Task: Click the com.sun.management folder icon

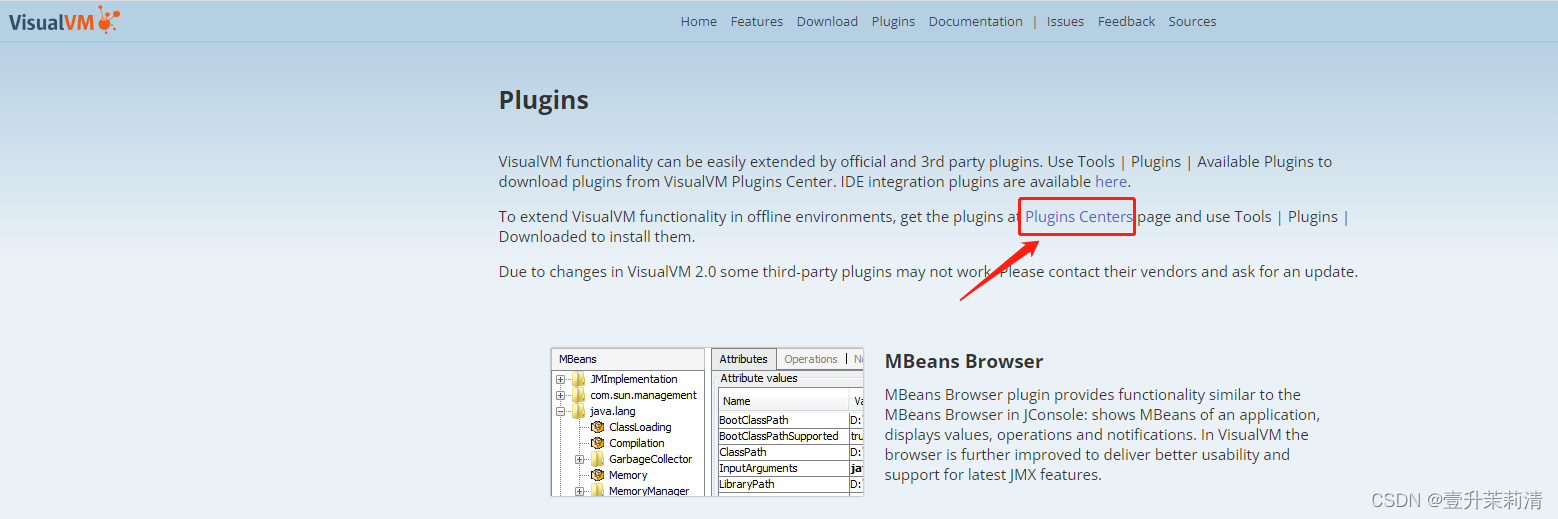Action: point(579,395)
